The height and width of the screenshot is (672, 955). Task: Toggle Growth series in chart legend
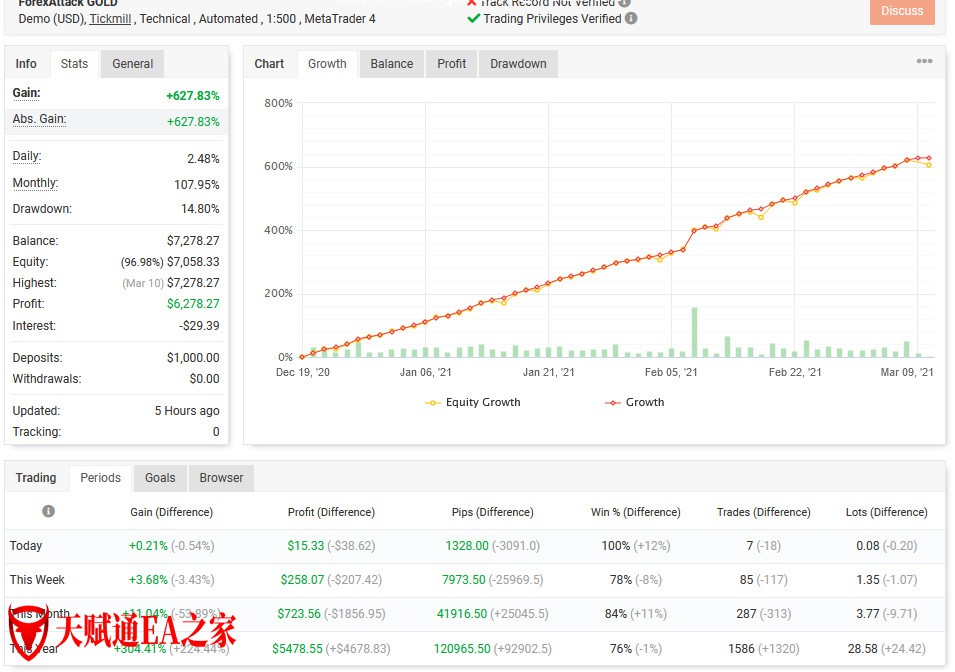[634, 402]
